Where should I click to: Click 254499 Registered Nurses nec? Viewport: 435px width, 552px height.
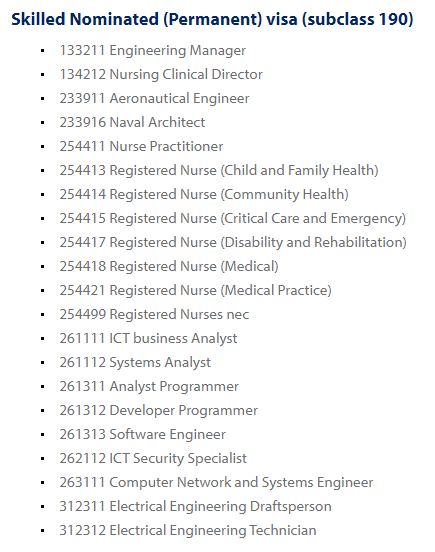point(154,314)
